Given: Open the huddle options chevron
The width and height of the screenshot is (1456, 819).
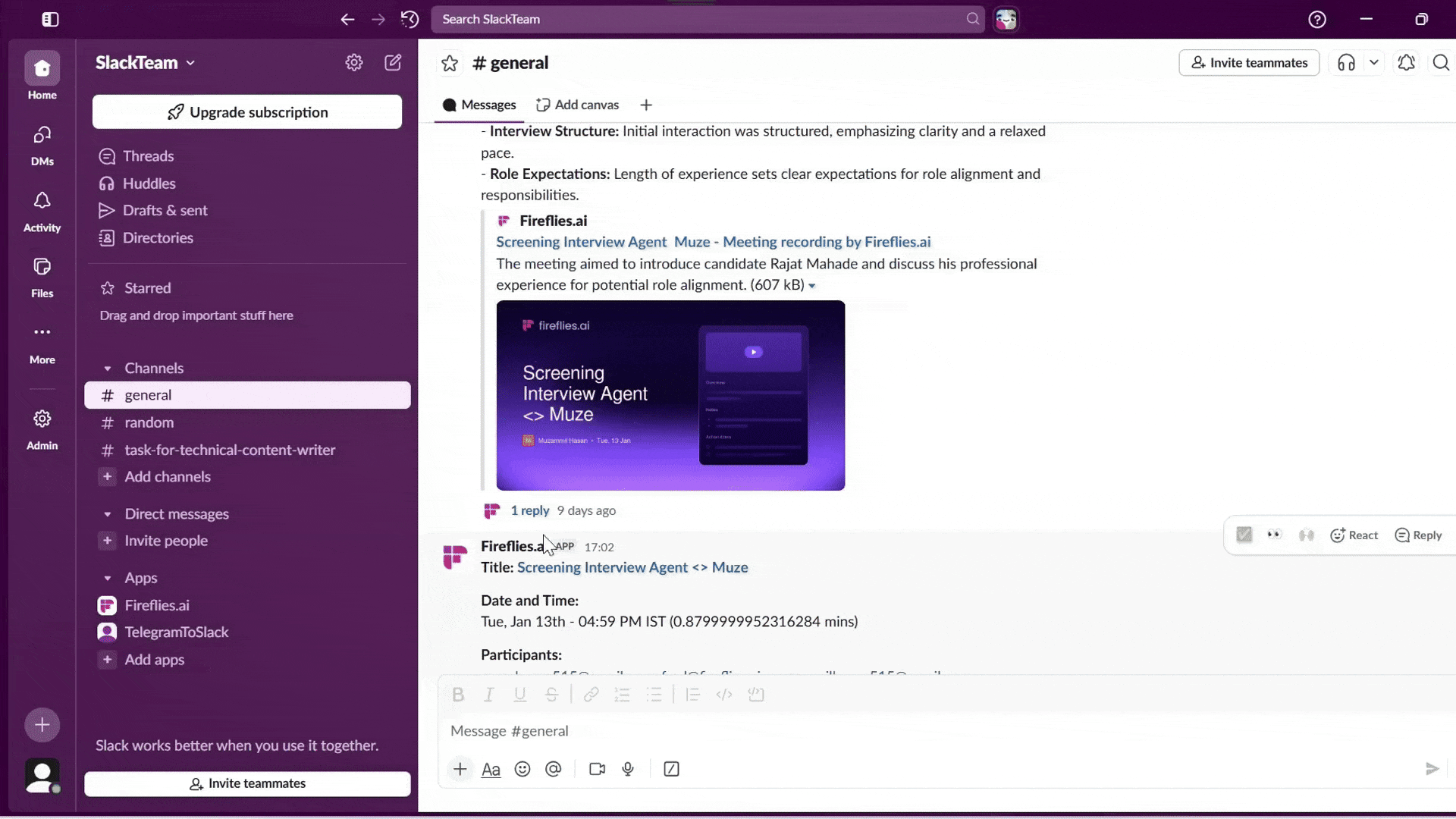Looking at the screenshot, I should 1376,63.
